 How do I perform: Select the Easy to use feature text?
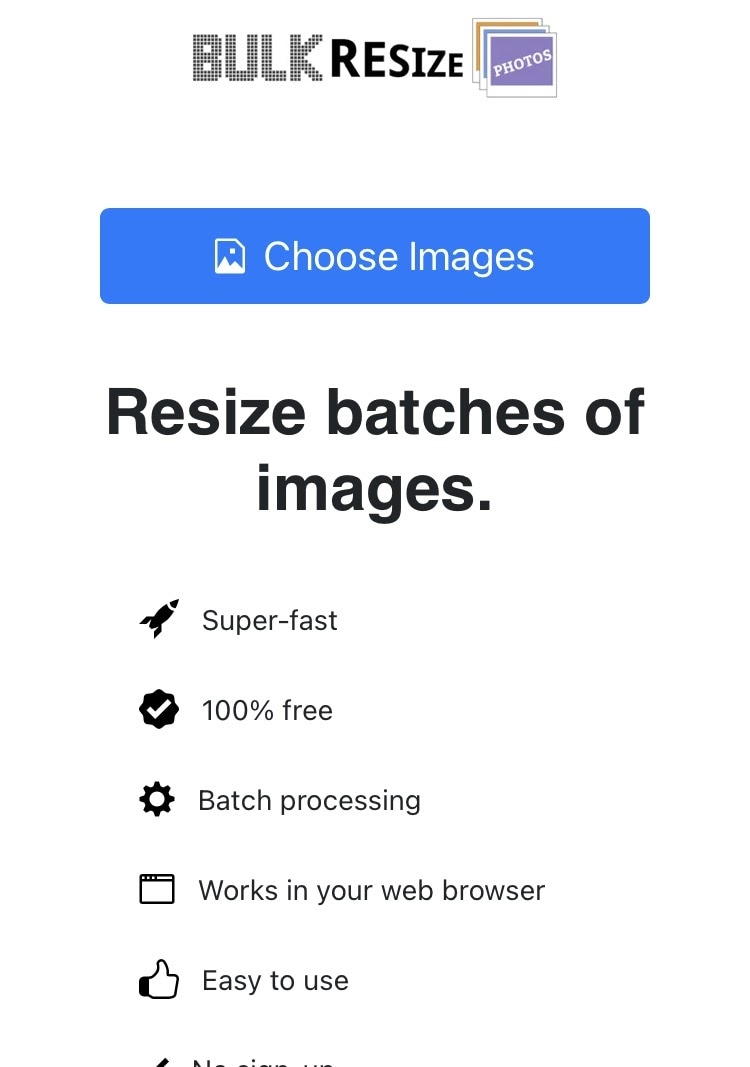tap(275, 981)
